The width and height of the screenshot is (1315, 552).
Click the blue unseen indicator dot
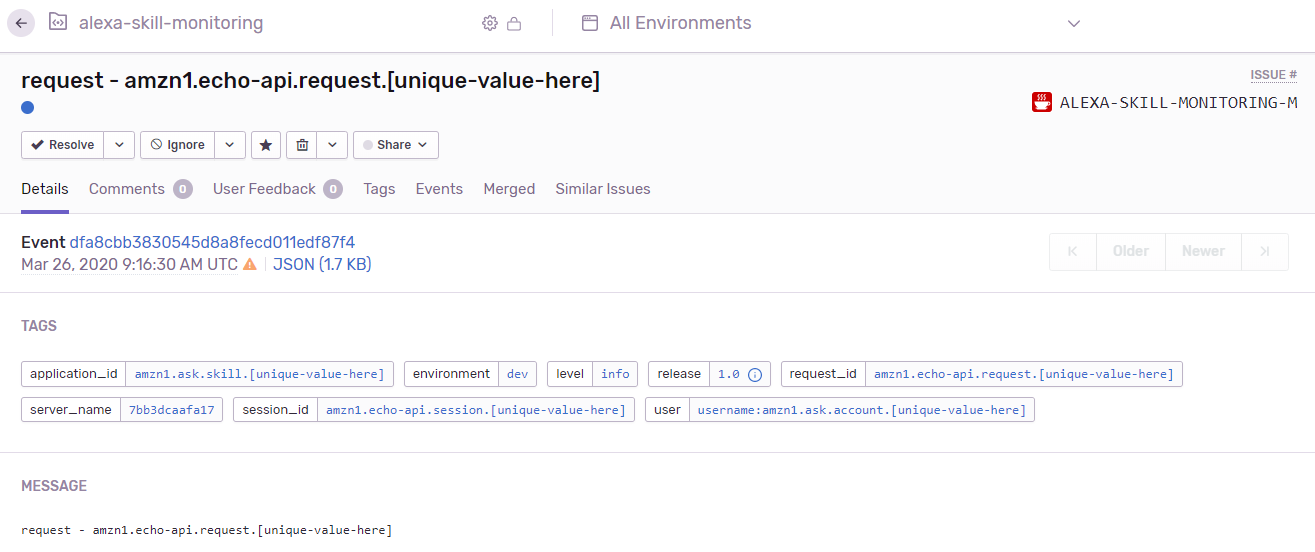click(27, 107)
